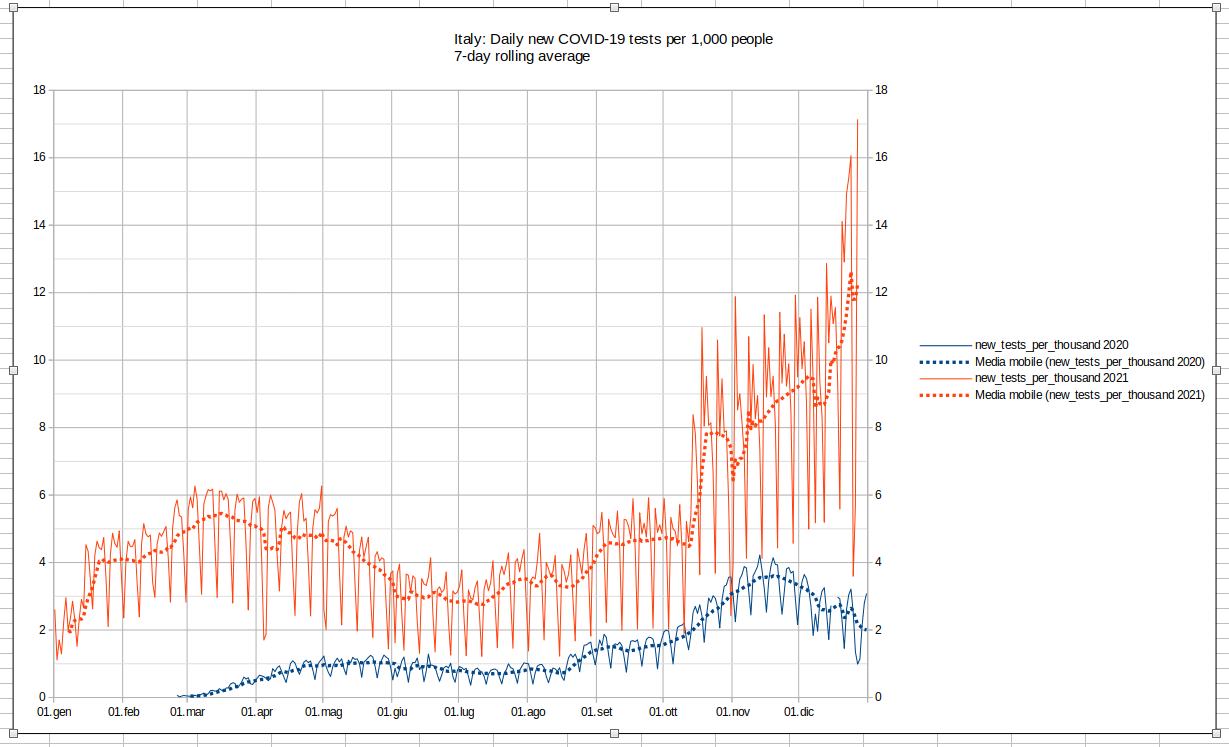
Task: Click the '10' label on right y-axis
Action: (881, 360)
